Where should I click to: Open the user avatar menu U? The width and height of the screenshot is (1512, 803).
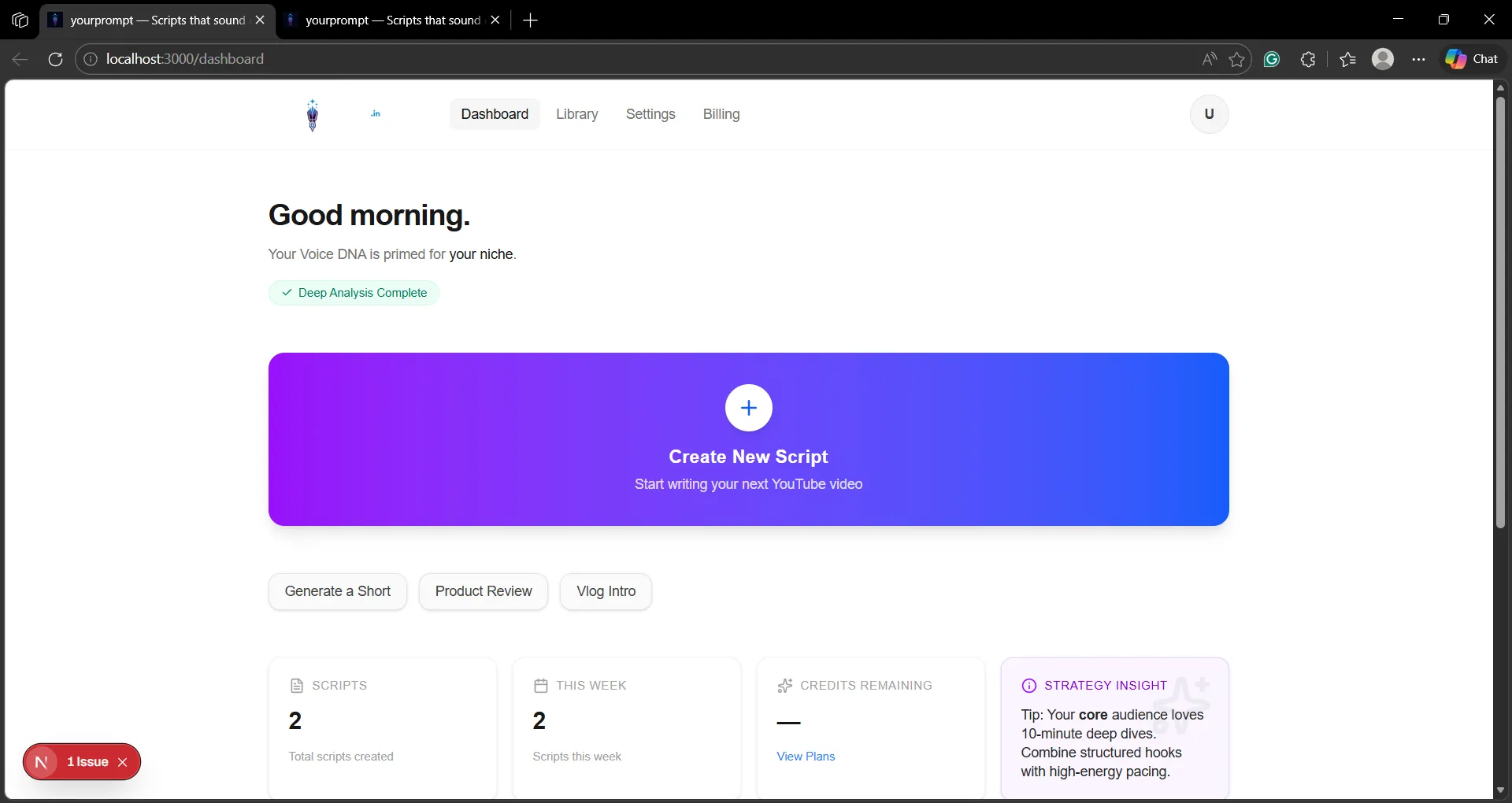coord(1209,114)
